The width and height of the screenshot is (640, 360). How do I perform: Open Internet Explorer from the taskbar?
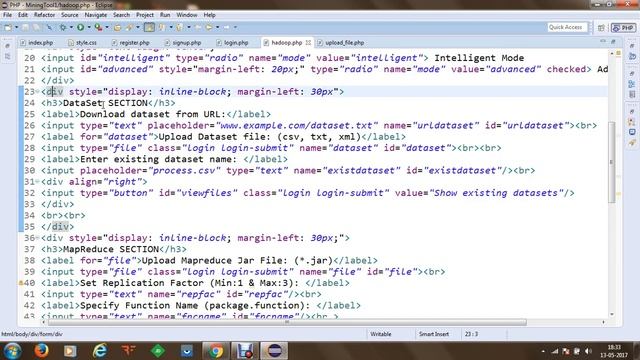point(100,351)
